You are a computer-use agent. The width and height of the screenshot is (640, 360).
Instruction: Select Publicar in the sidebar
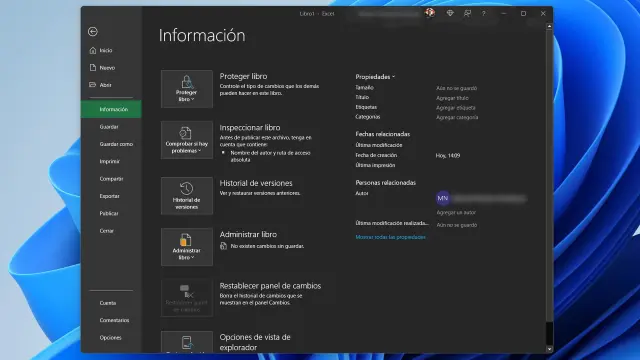111,213
